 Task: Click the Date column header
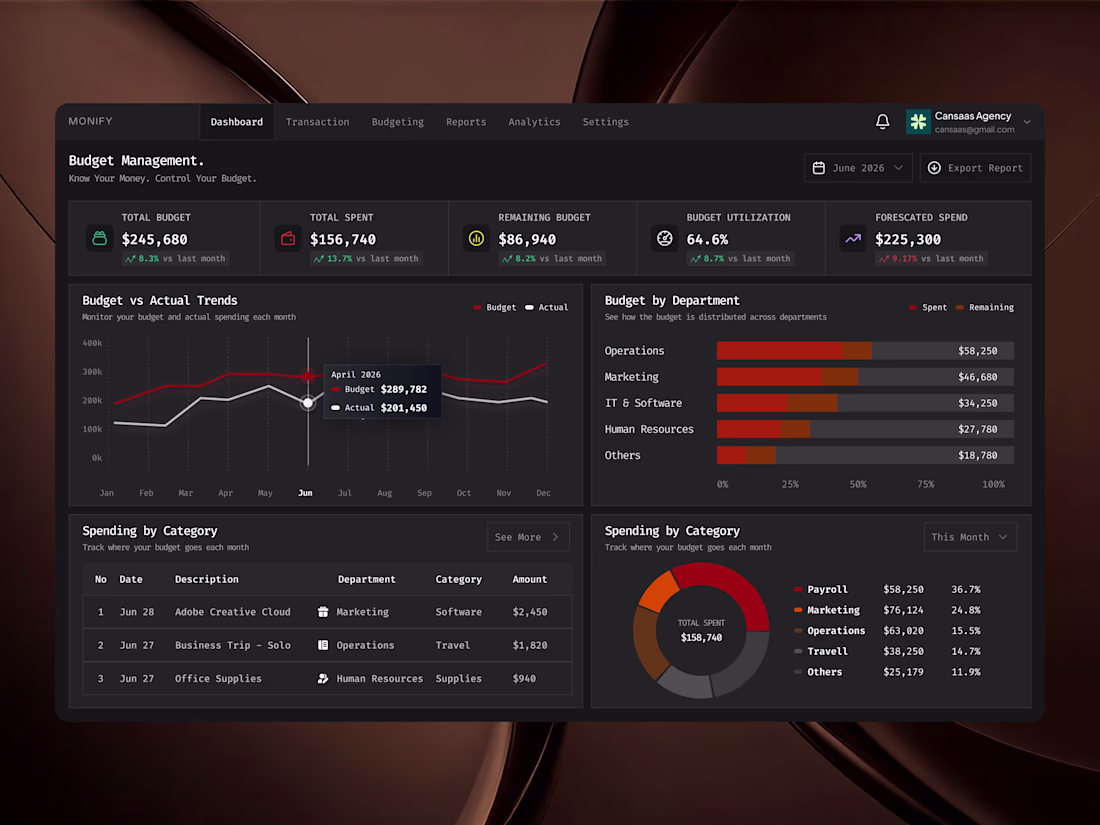pos(131,579)
